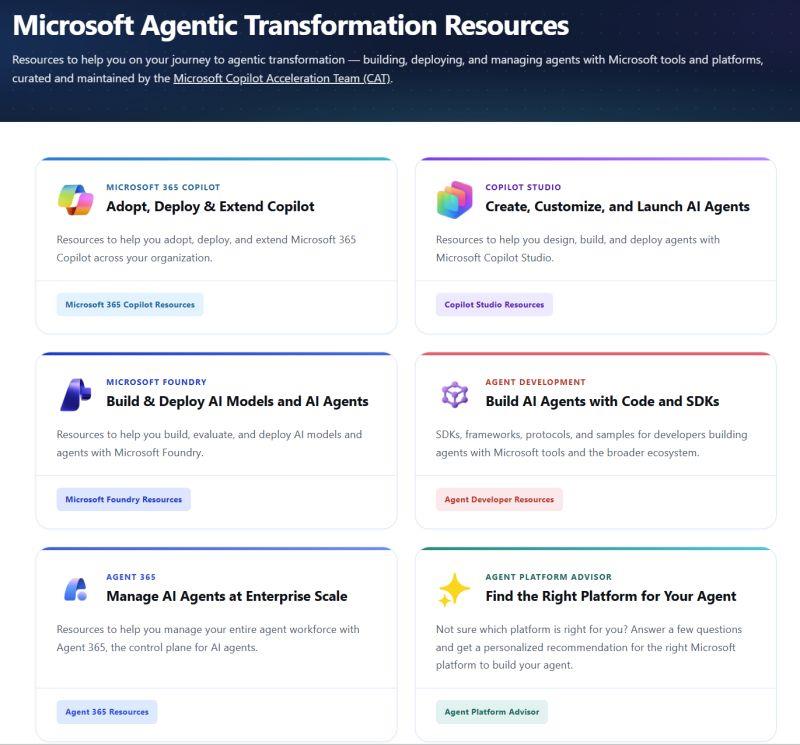Open Agent 365 Resources button

(x=107, y=712)
